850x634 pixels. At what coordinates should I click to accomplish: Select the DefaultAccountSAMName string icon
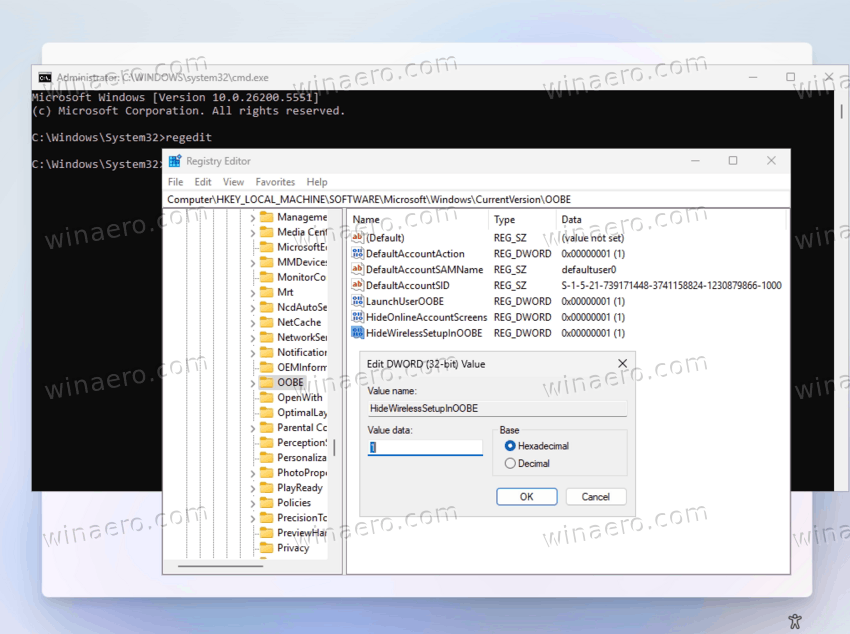(357, 269)
